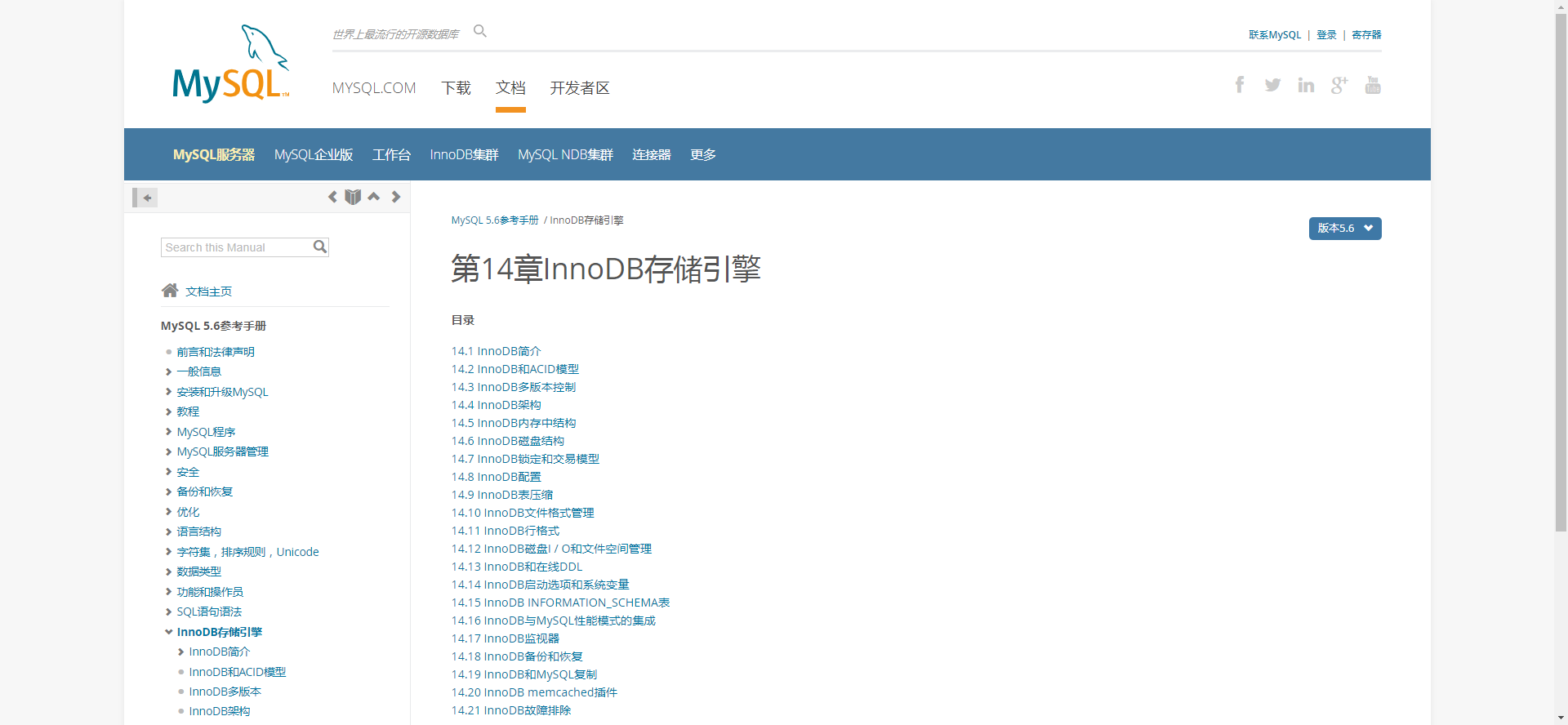Open MySQL's Facebook page icon
Viewport: 1568px width, 725px height.
1240,85
